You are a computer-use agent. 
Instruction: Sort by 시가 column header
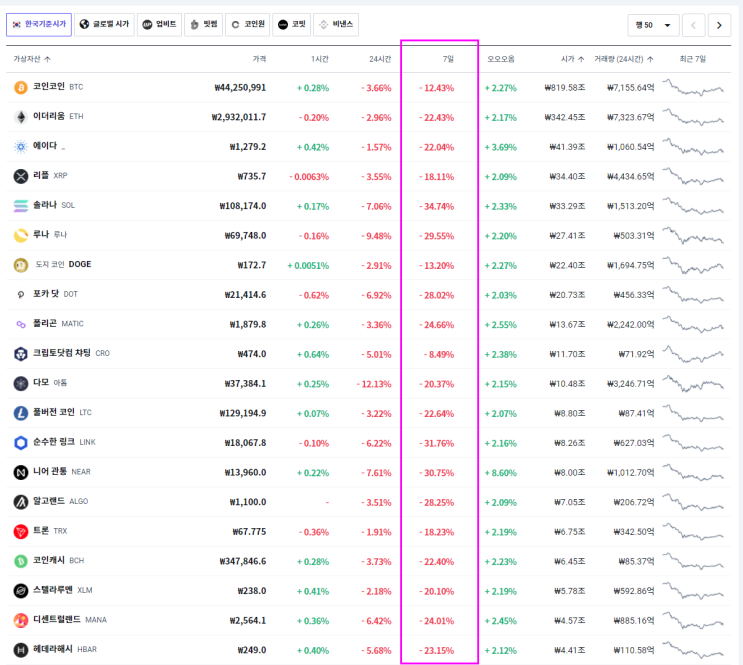[572, 59]
